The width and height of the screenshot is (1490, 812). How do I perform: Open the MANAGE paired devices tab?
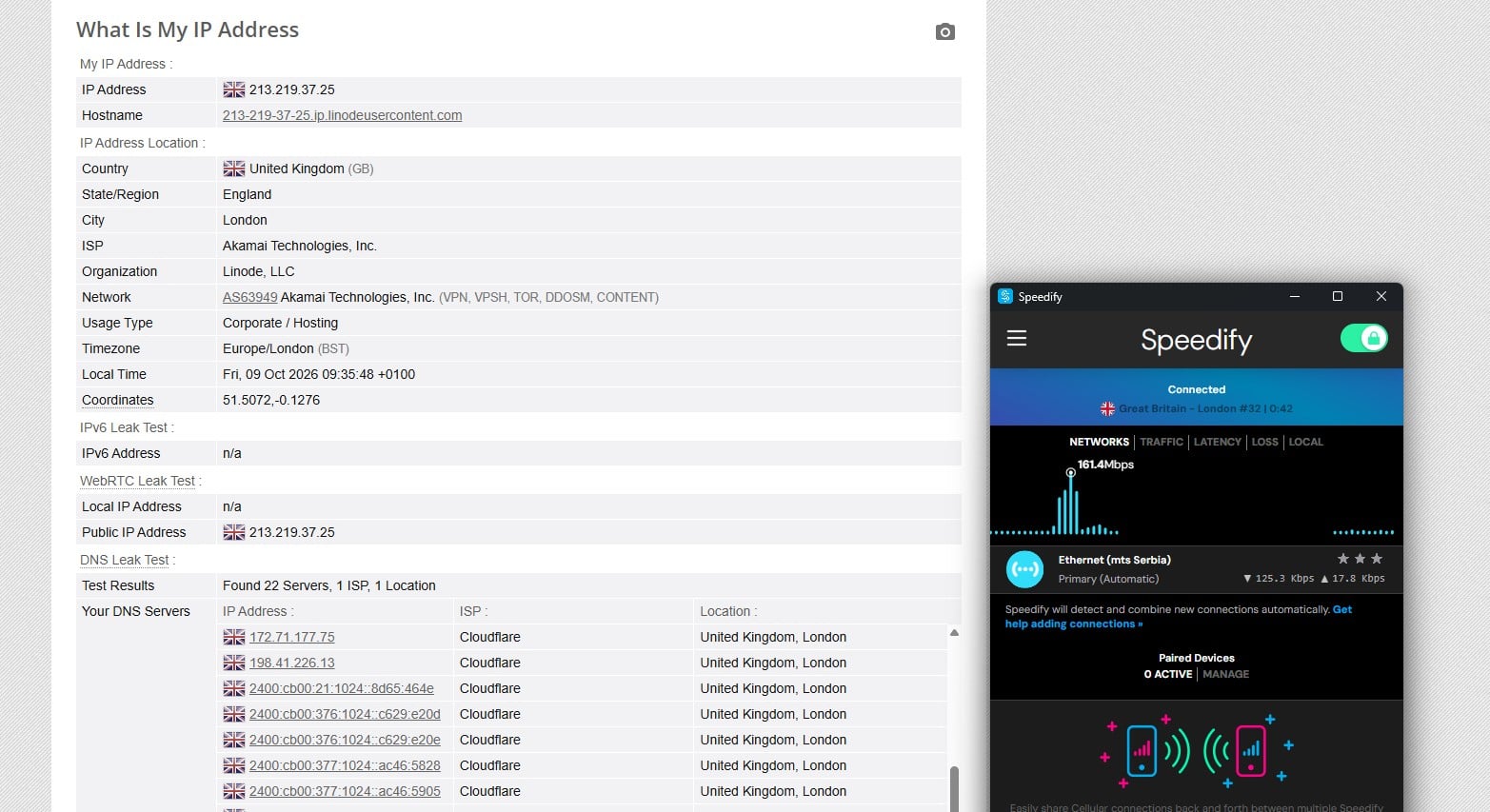click(x=1225, y=674)
